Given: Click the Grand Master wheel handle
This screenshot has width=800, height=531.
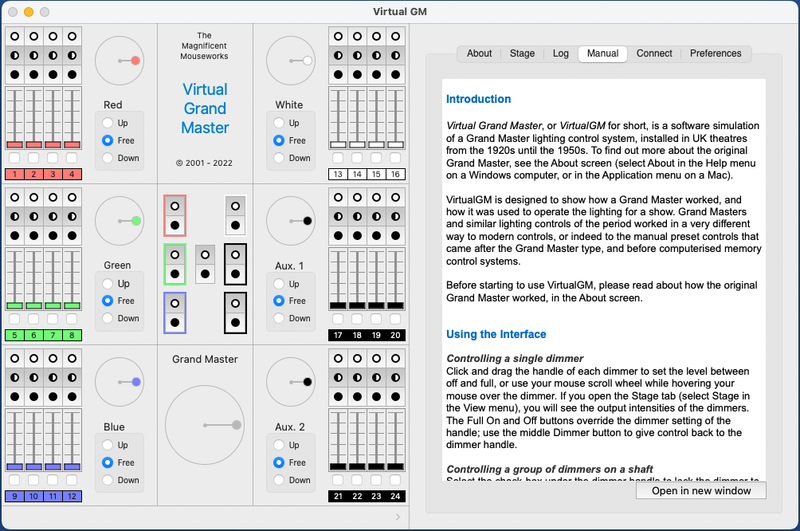Looking at the screenshot, I should (236, 425).
